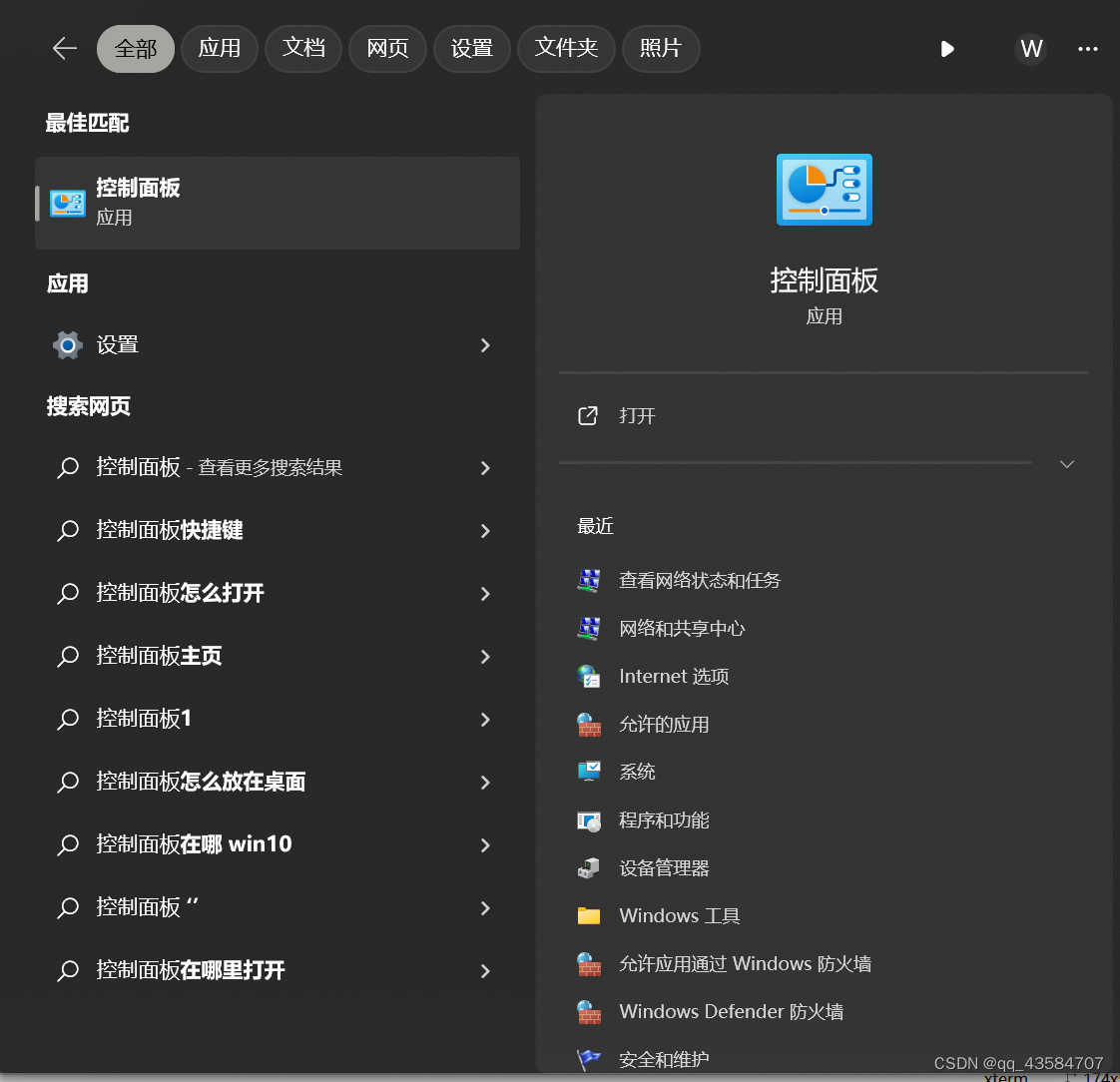Expand arrow beside 控制面板在哪 win10
This screenshot has height=1082, width=1120.
click(485, 844)
